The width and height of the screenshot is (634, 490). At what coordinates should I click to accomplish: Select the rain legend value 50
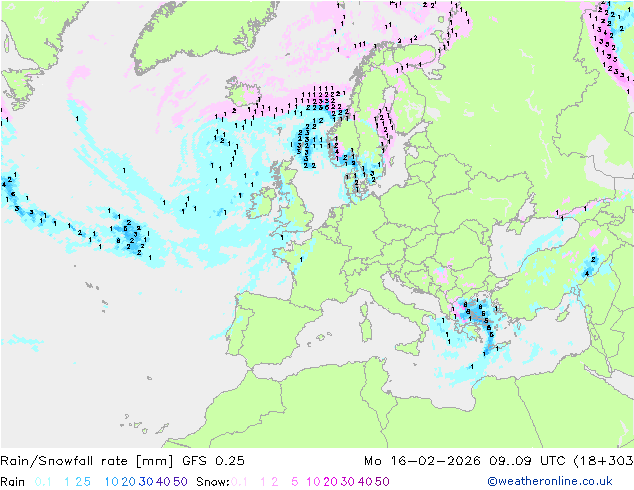click(x=180, y=482)
